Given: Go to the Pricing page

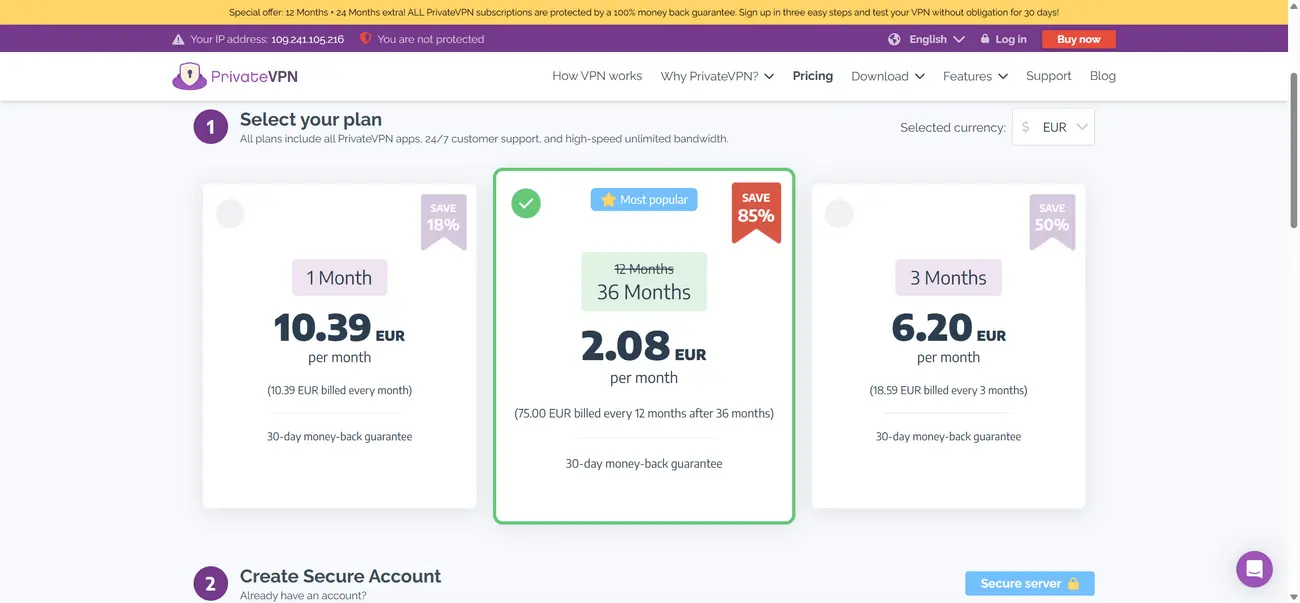Looking at the screenshot, I should [x=813, y=76].
